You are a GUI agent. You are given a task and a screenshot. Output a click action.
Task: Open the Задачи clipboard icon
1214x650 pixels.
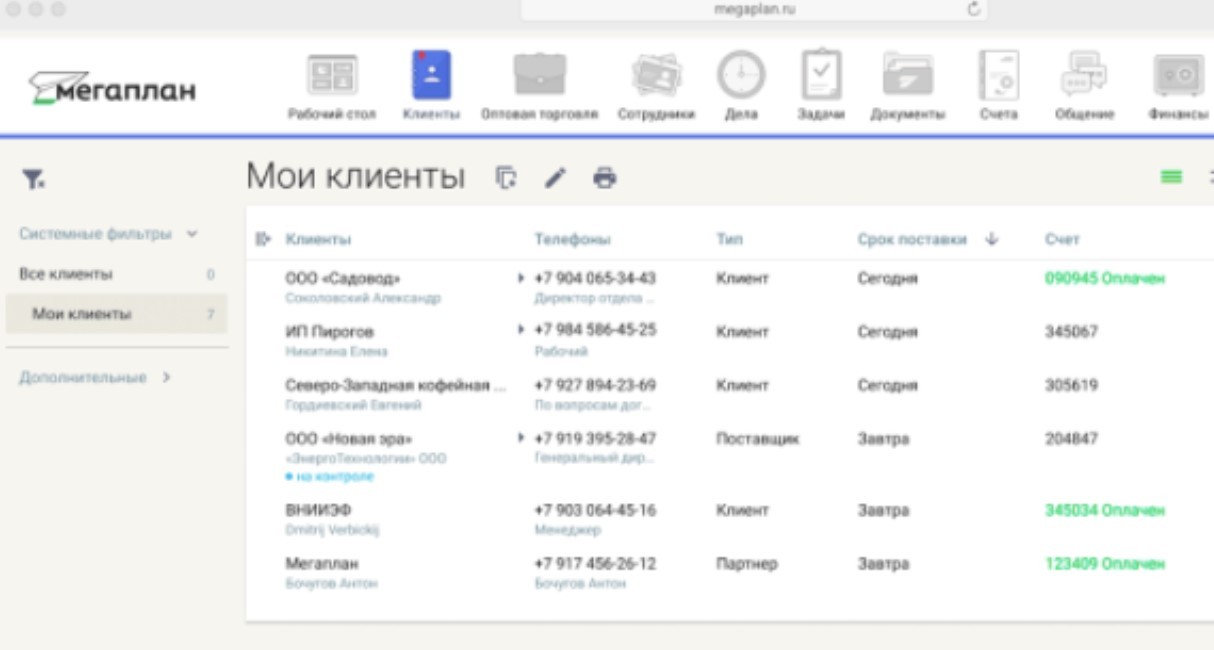coord(821,76)
